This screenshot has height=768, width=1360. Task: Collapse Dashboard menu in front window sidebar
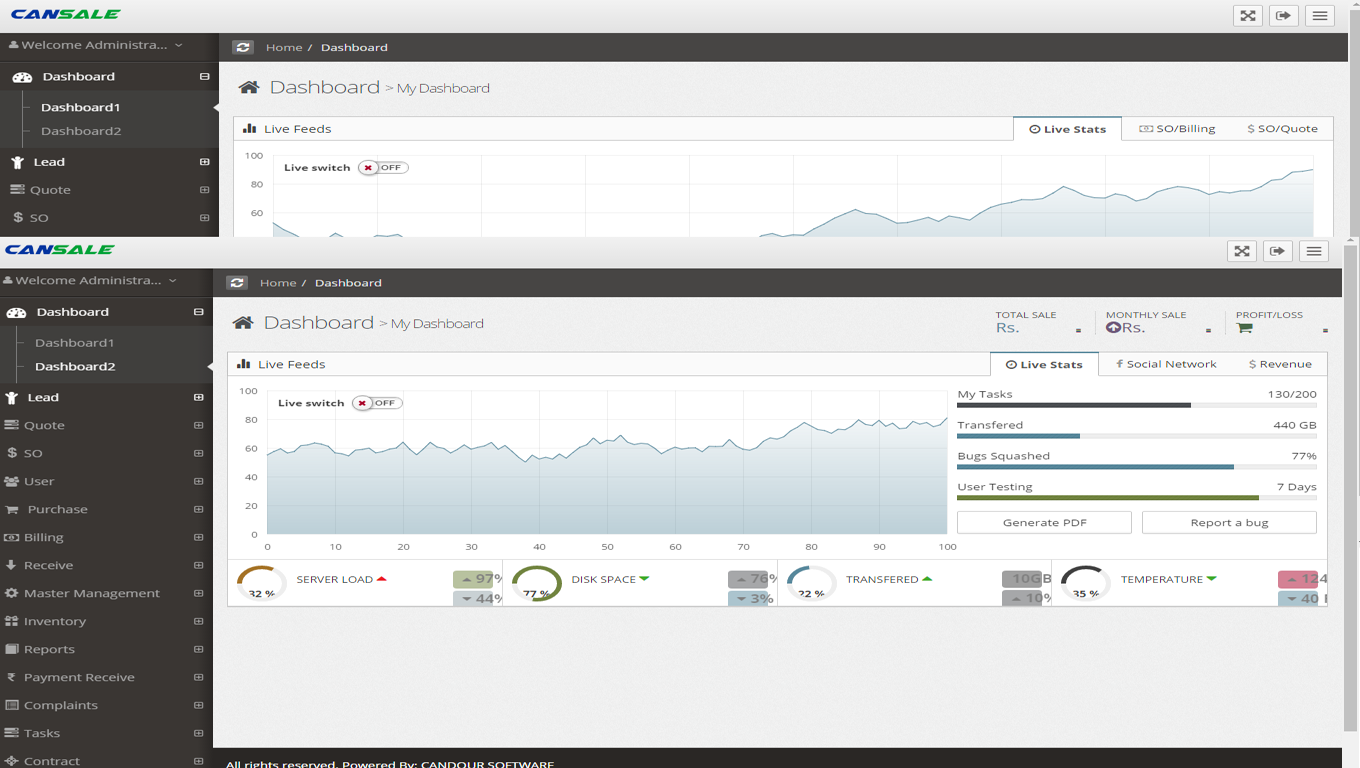coord(198,312)
